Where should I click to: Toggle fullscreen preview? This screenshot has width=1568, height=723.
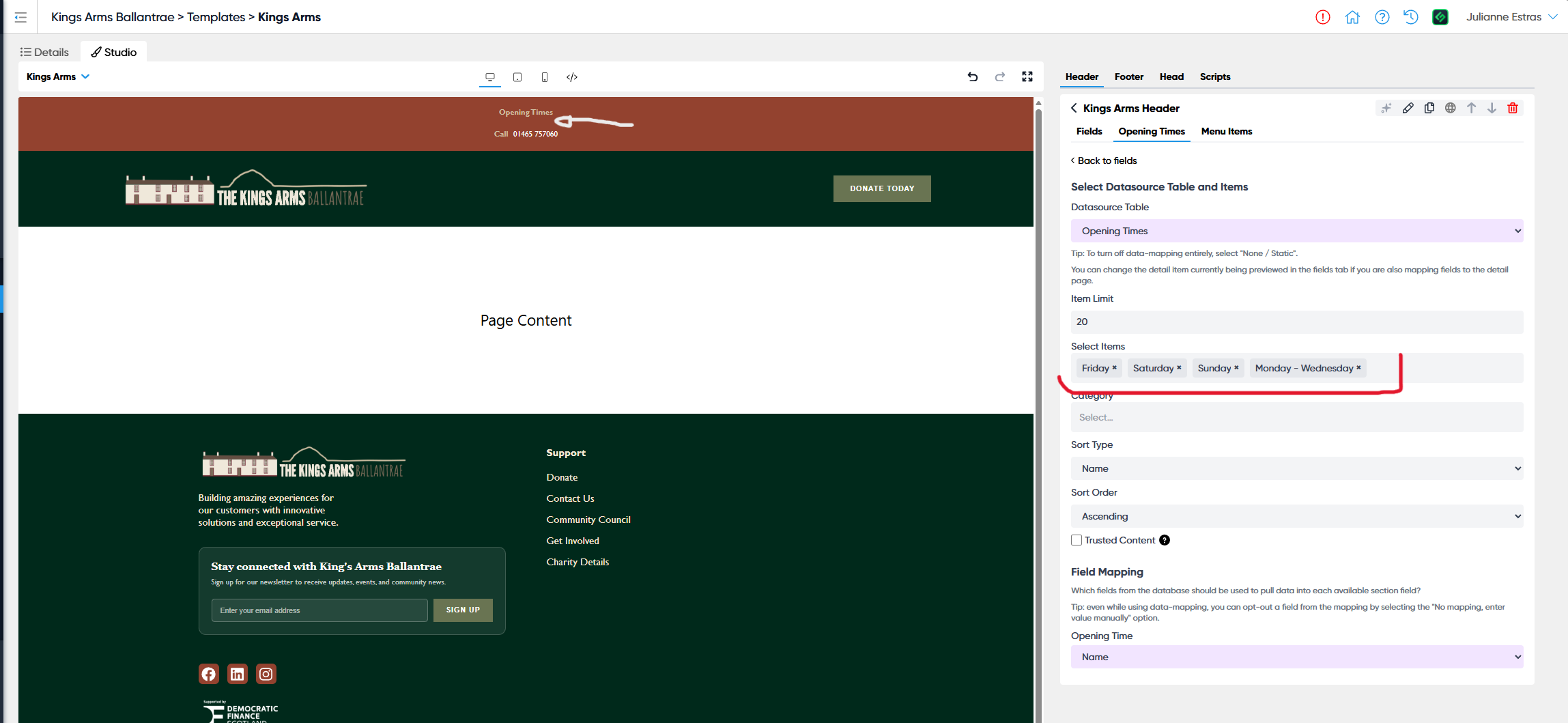pos(1027,77)
